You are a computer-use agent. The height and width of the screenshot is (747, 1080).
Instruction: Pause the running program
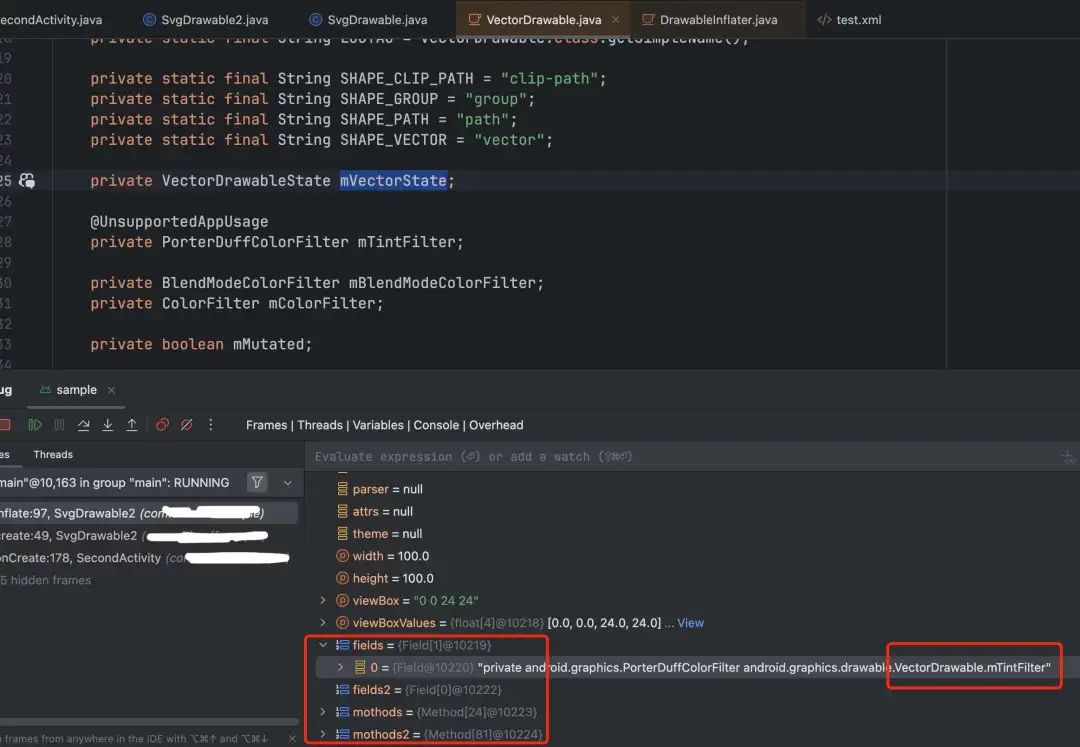pyautogui.click(x=59, y=425)
